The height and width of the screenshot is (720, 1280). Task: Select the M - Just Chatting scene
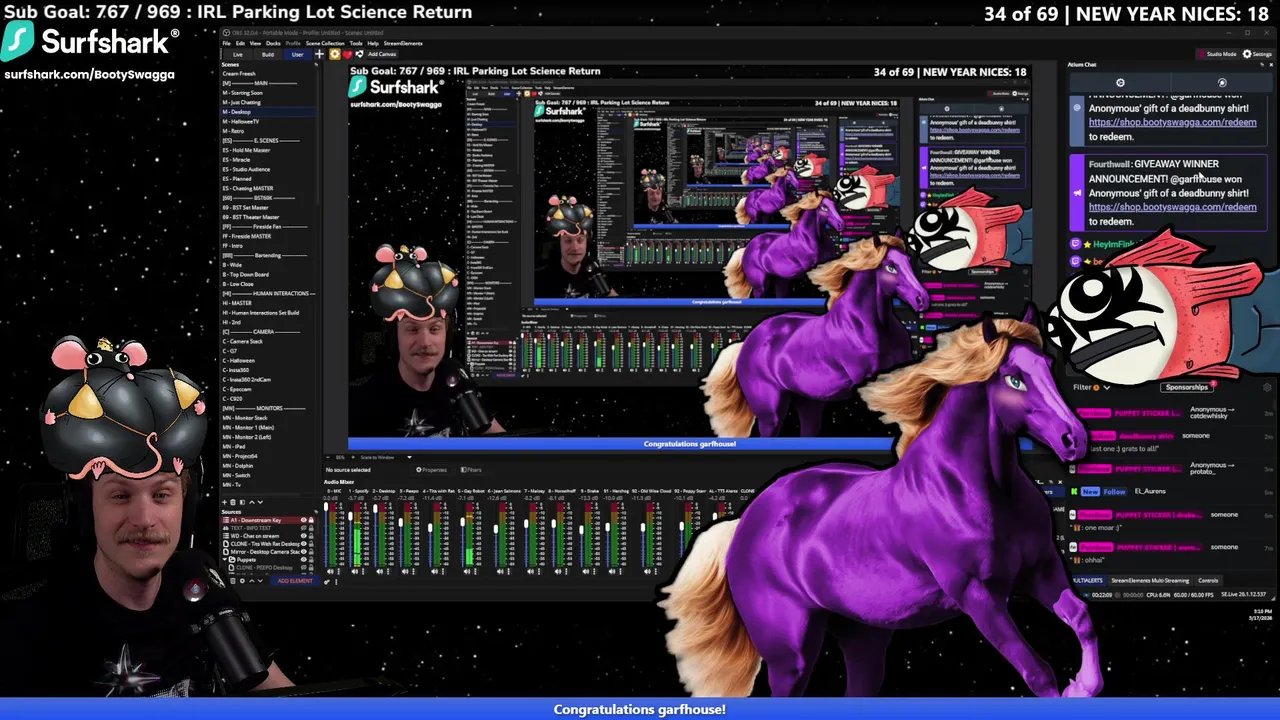tap(241, 102)
